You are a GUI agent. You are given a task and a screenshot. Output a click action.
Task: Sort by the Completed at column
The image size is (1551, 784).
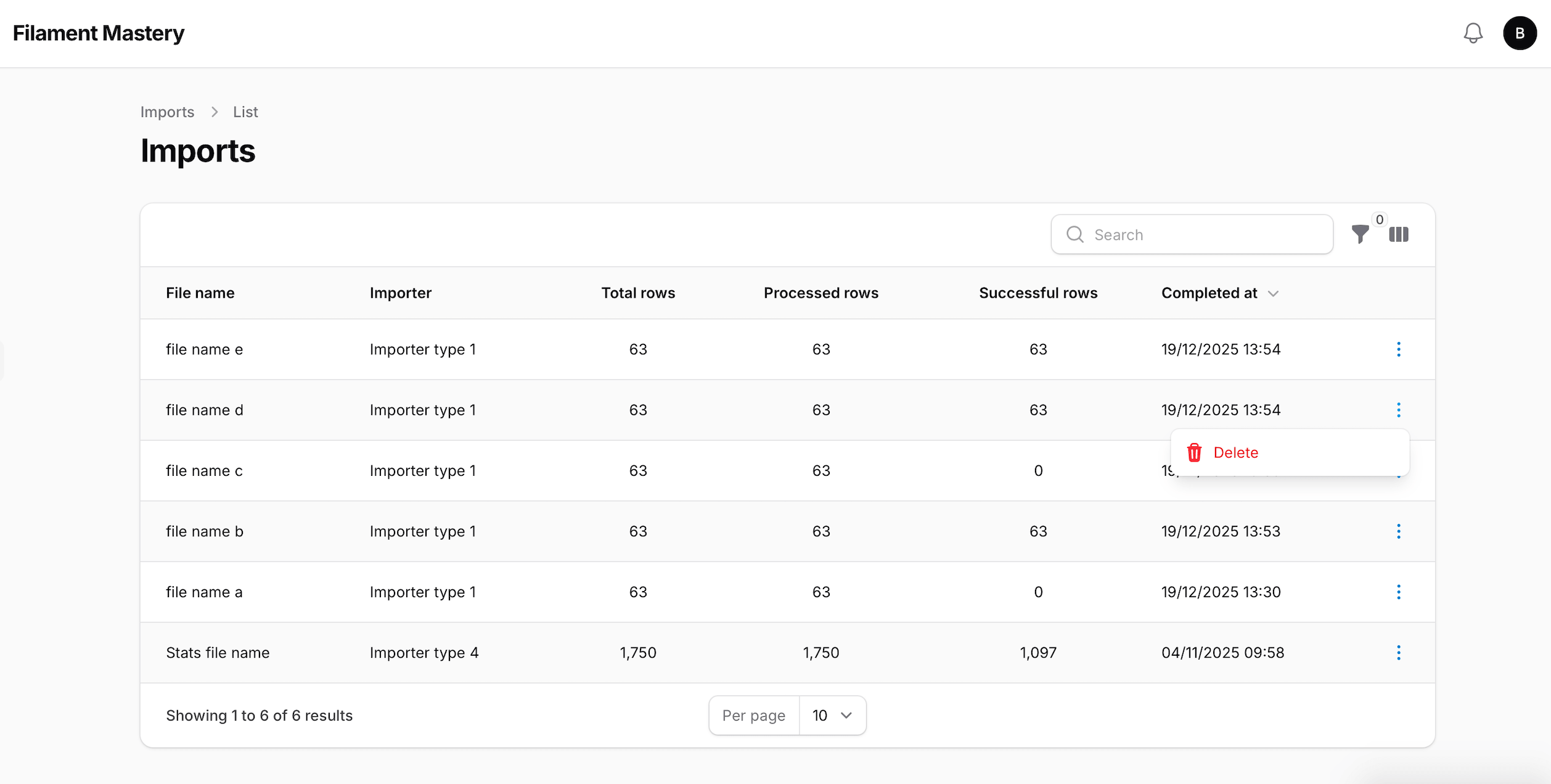[x=1209, y=293]
